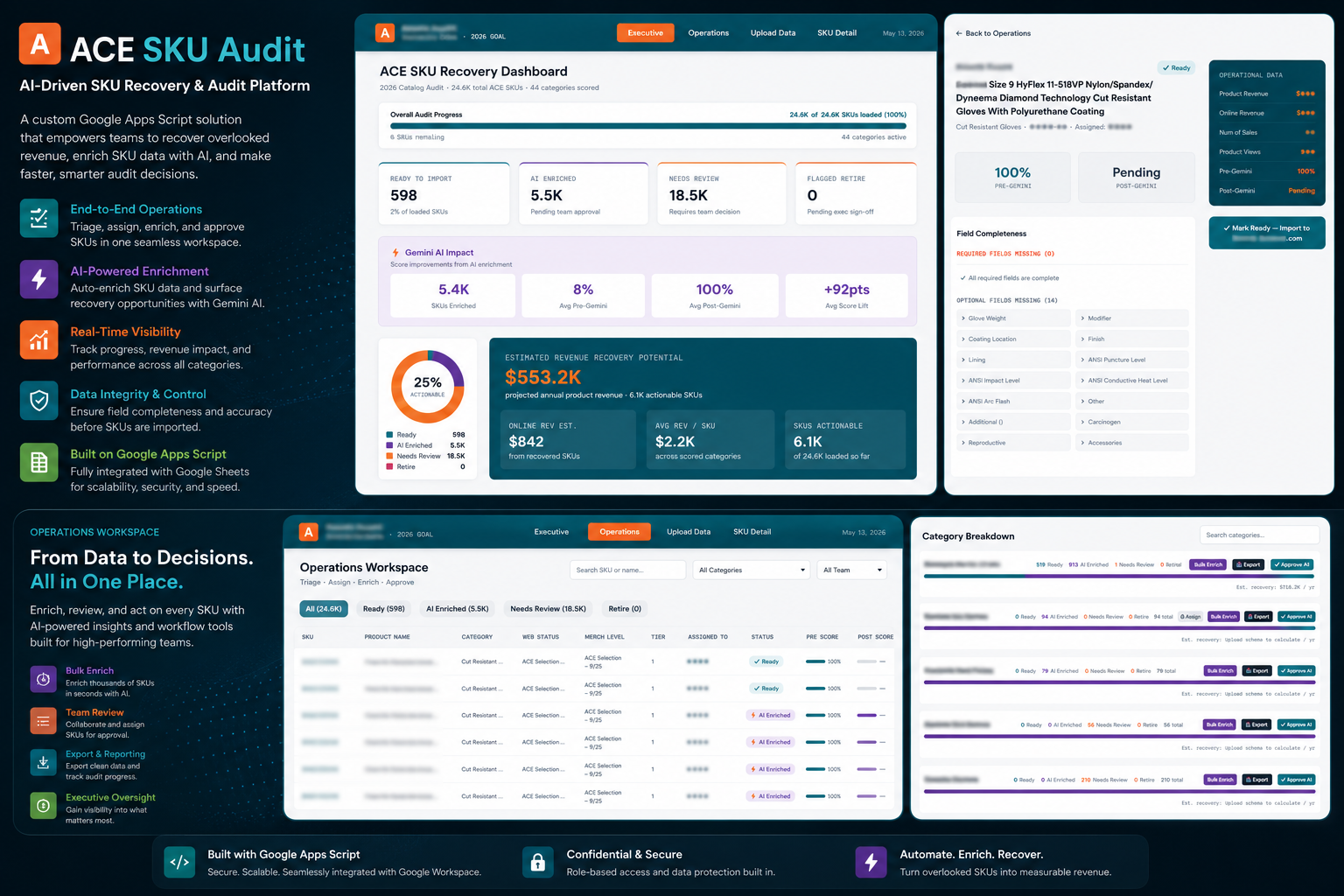This screenshot has width=1344, height=896.
Task: Click the purple bolt icon beside Automate. Enrich. Recover.
Action: pos(871,862)
